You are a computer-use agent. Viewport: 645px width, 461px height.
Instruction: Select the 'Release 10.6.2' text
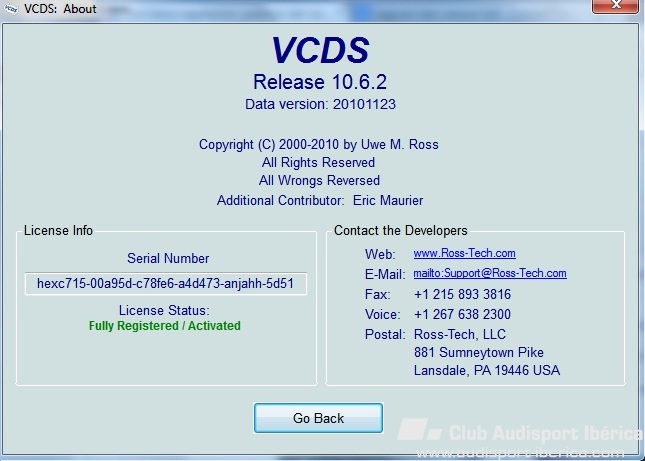(320, 82)
